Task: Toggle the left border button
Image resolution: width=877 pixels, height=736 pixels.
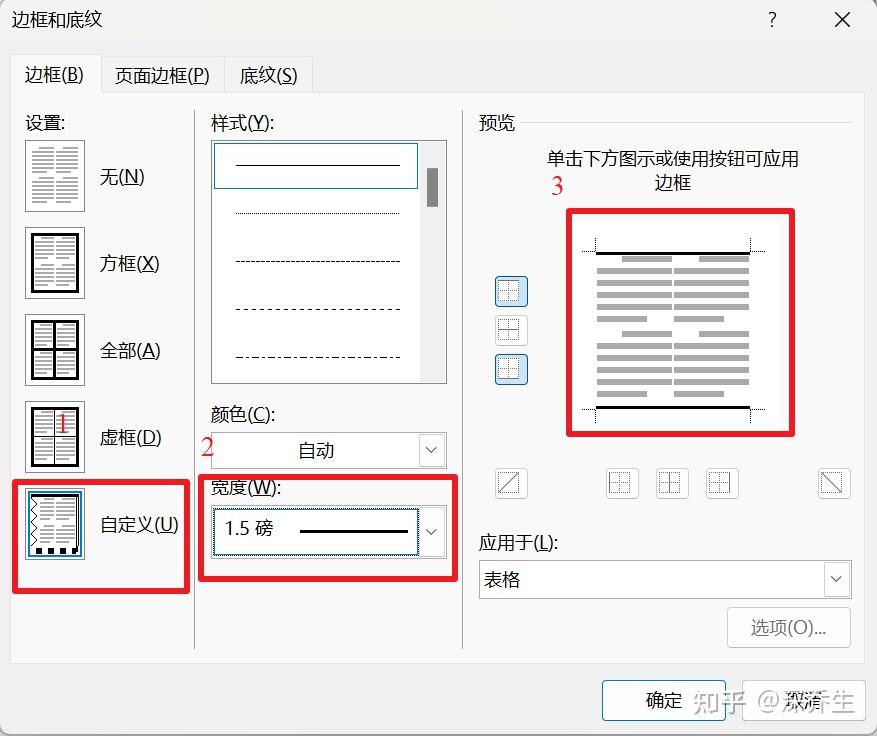Action: (622, 483)
